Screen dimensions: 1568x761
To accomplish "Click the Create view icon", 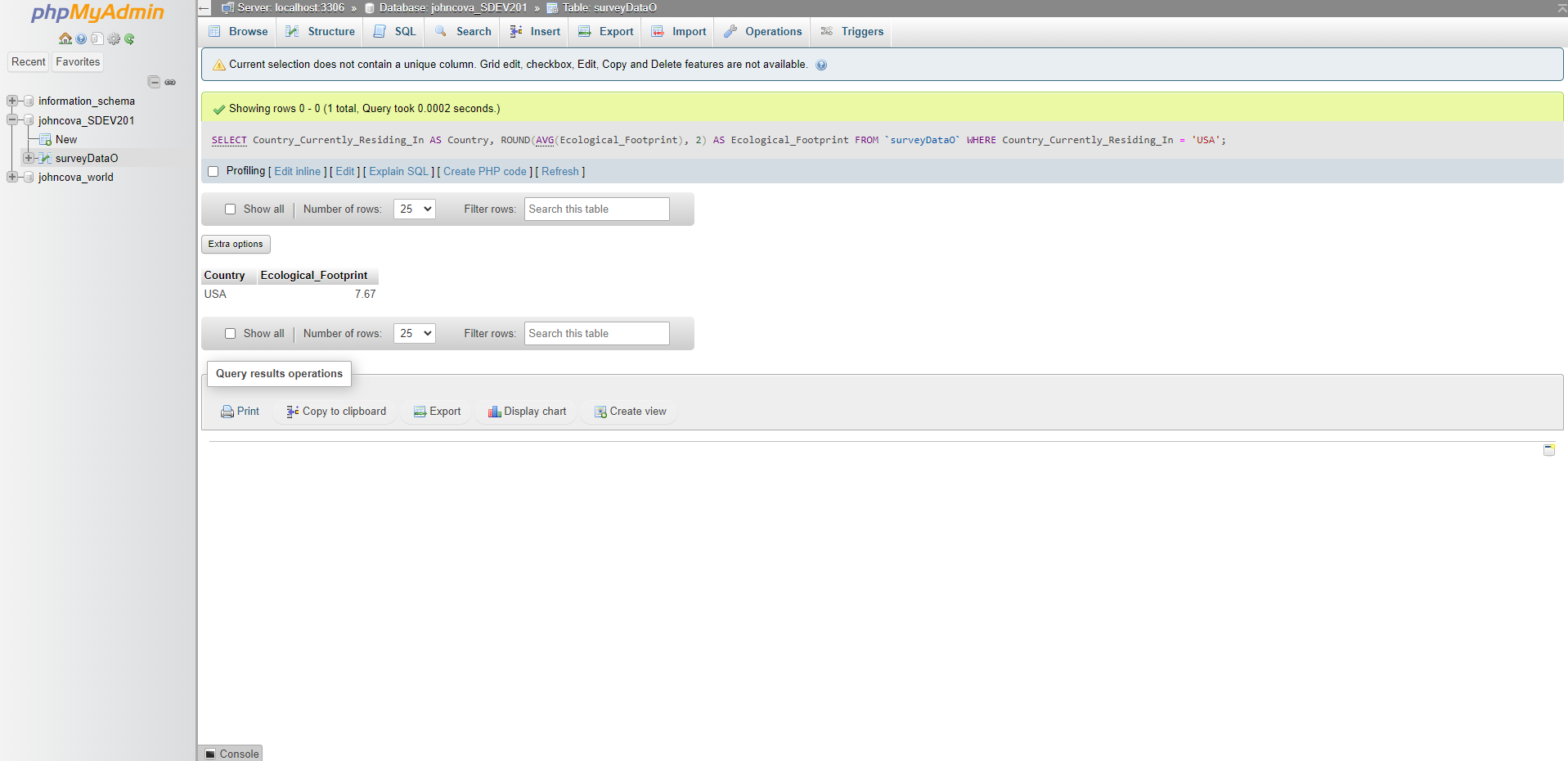I will tap(600, 412).
